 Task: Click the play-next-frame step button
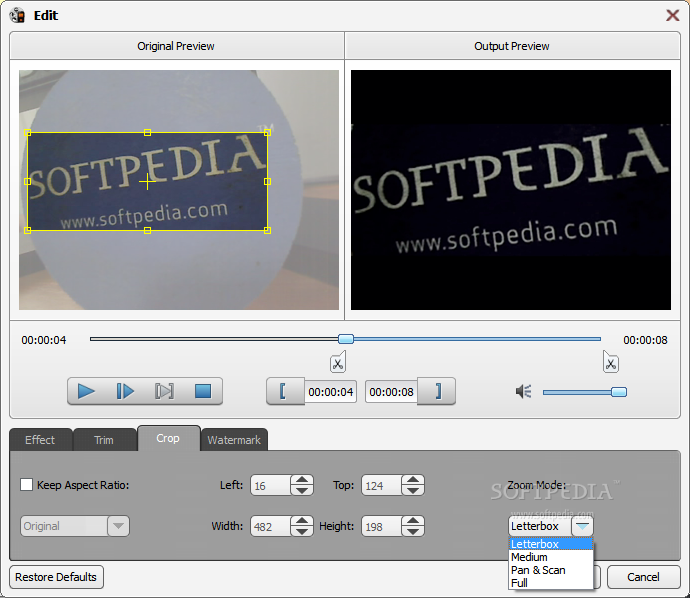[125, 391]
